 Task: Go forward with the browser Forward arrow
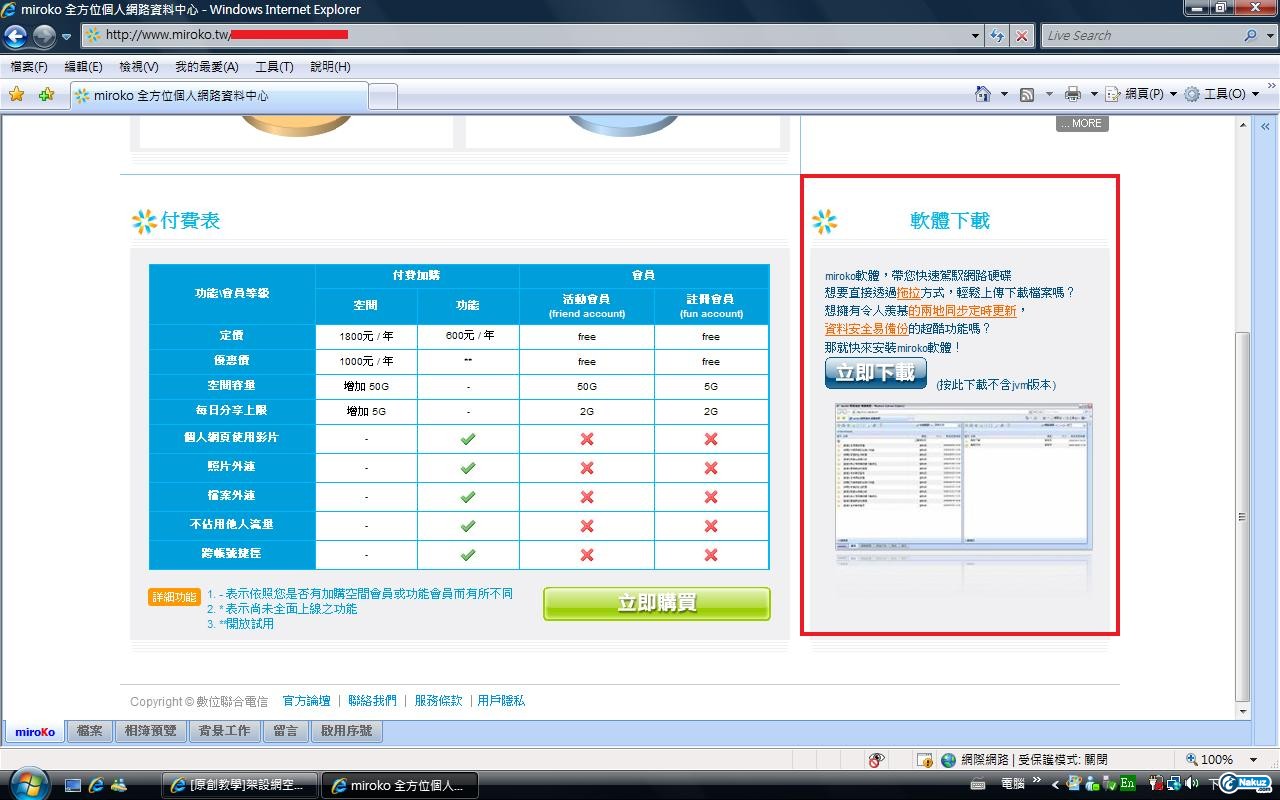[x=44, y=36]
